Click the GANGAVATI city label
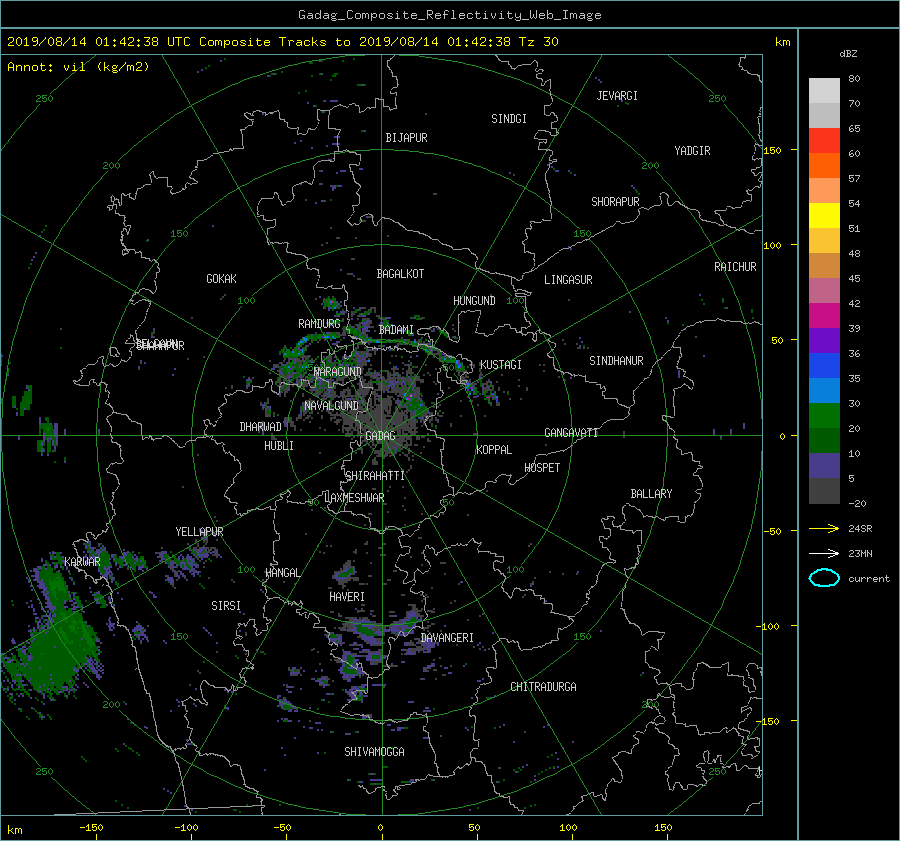 (571, 433)
